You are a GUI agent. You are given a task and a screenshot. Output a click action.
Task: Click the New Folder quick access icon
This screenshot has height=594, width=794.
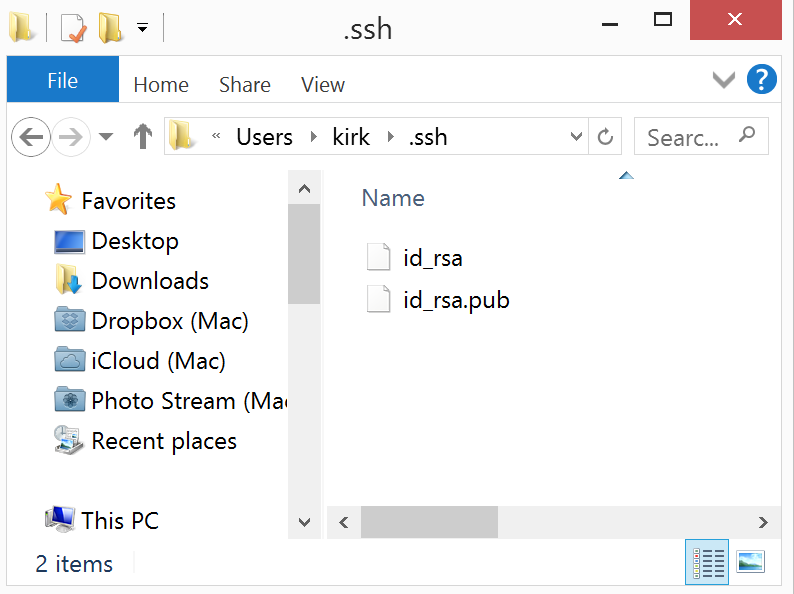click(x=111, y=27)
